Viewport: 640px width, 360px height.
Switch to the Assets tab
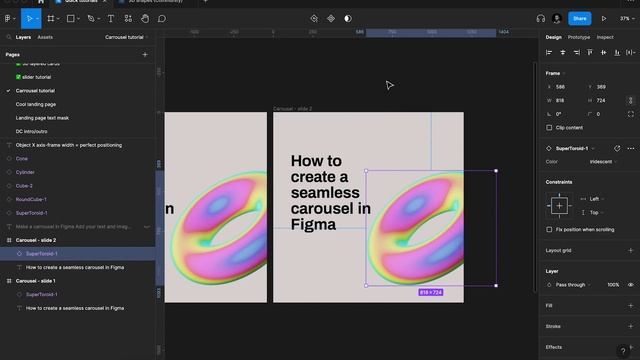tap(45, 37)
